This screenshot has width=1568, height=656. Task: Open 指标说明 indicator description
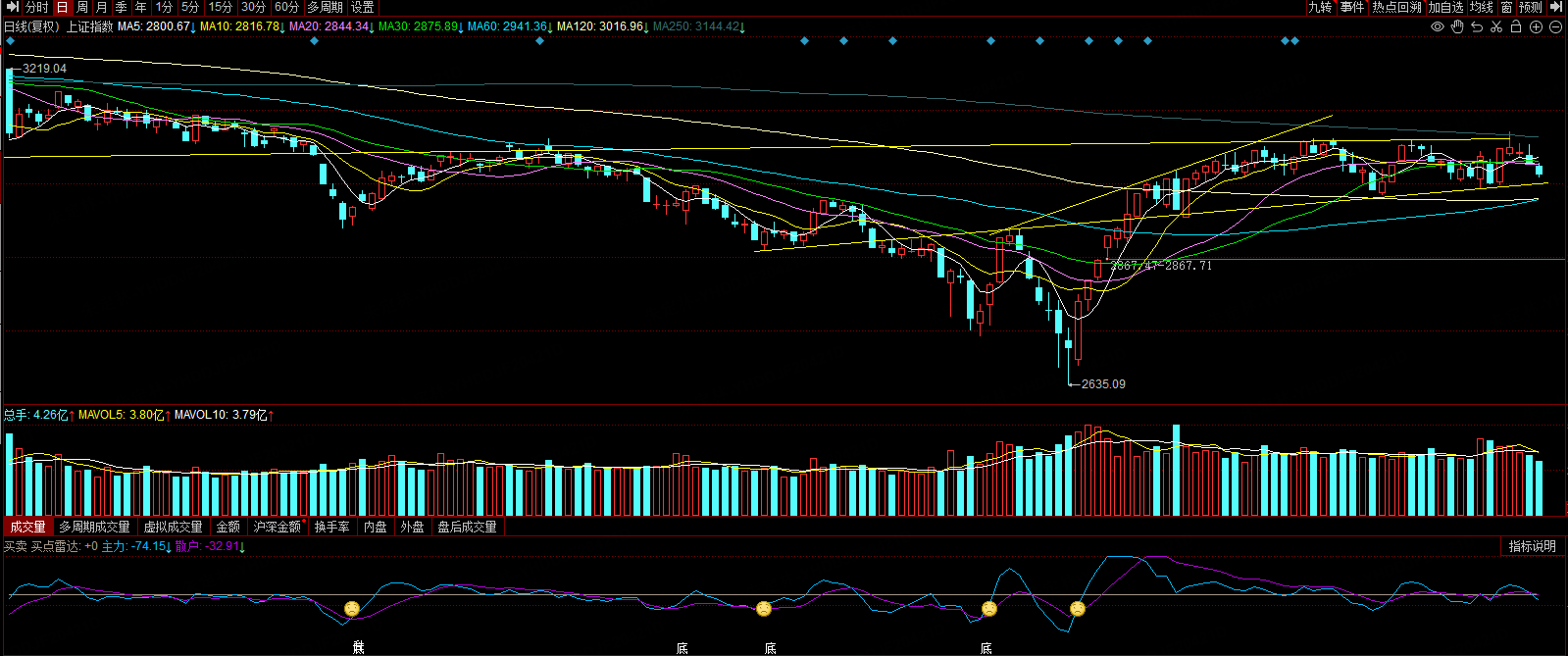click(1533, 546)
